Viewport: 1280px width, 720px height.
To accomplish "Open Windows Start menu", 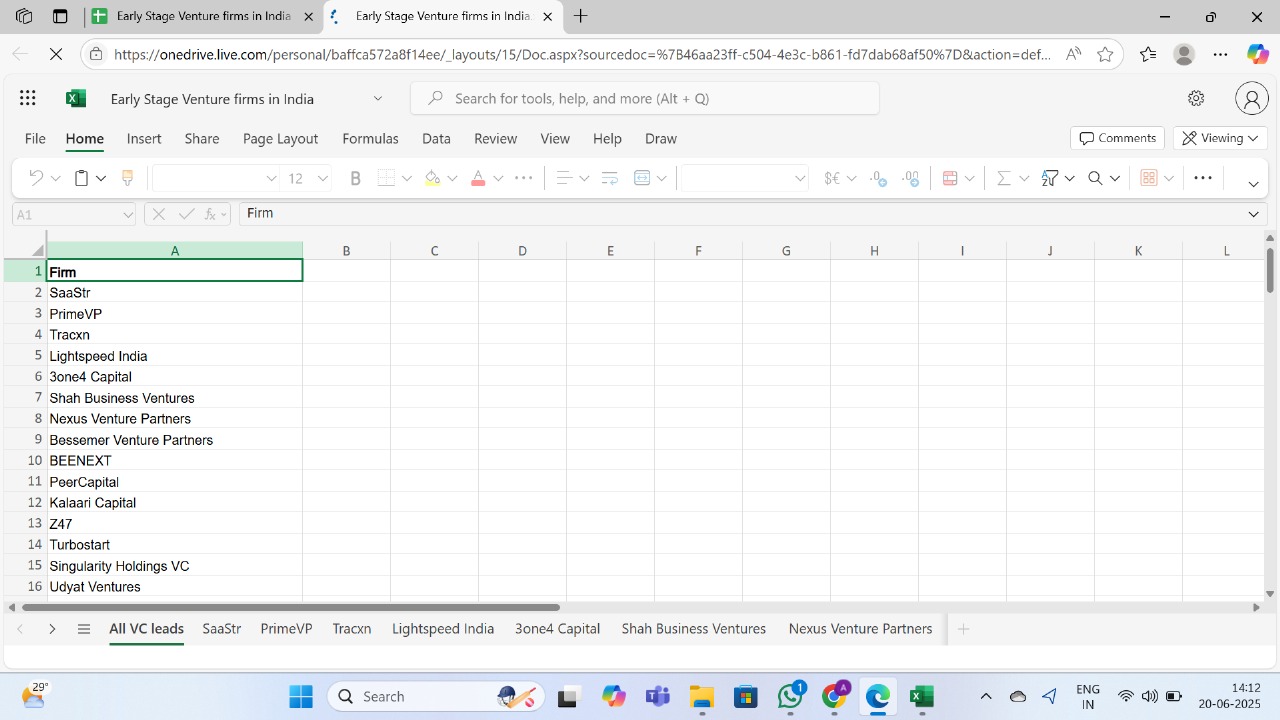I will [x=300, y=696].
